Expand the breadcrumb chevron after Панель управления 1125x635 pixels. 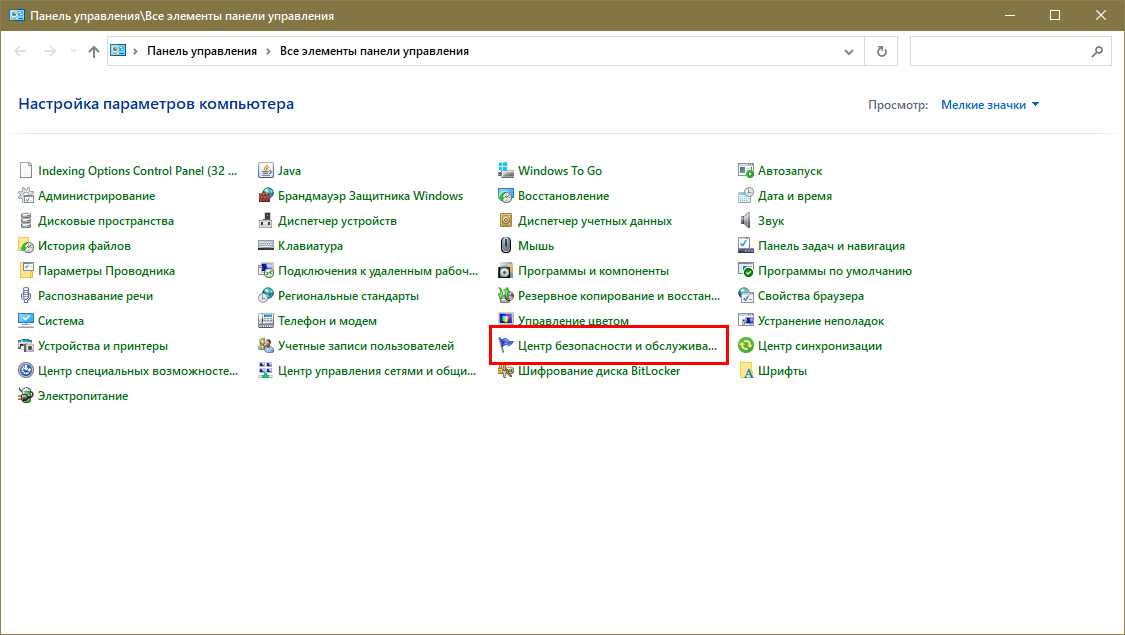[268, 51]
